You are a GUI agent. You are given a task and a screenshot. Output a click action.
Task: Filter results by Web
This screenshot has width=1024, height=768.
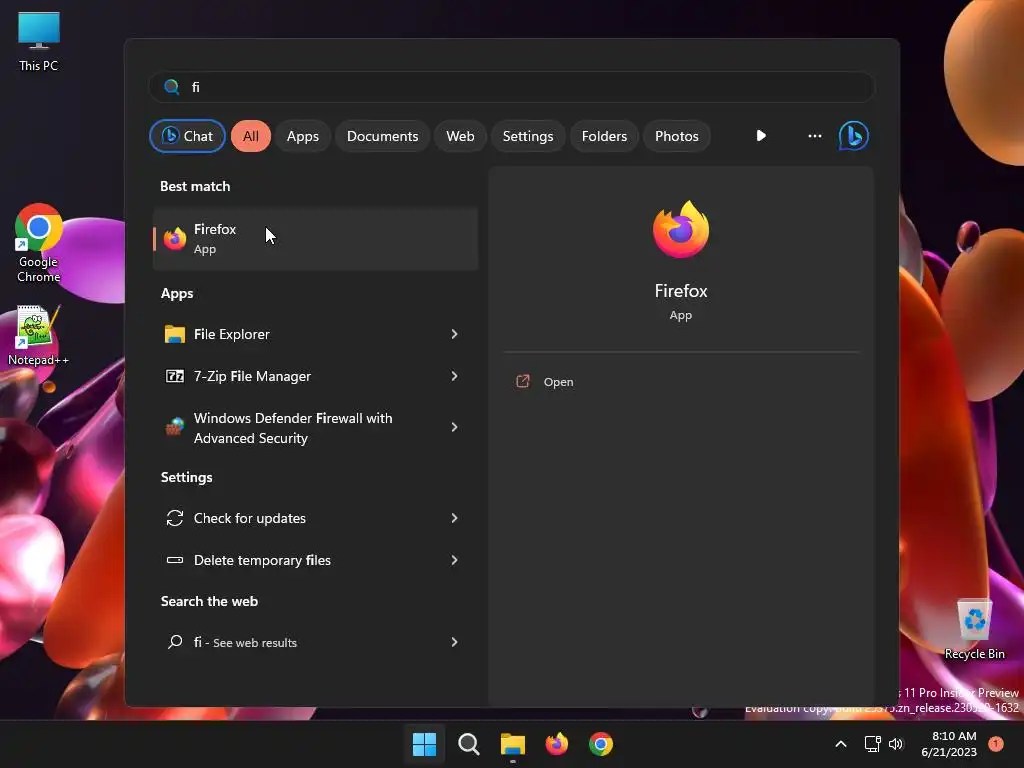click(460, 136)
